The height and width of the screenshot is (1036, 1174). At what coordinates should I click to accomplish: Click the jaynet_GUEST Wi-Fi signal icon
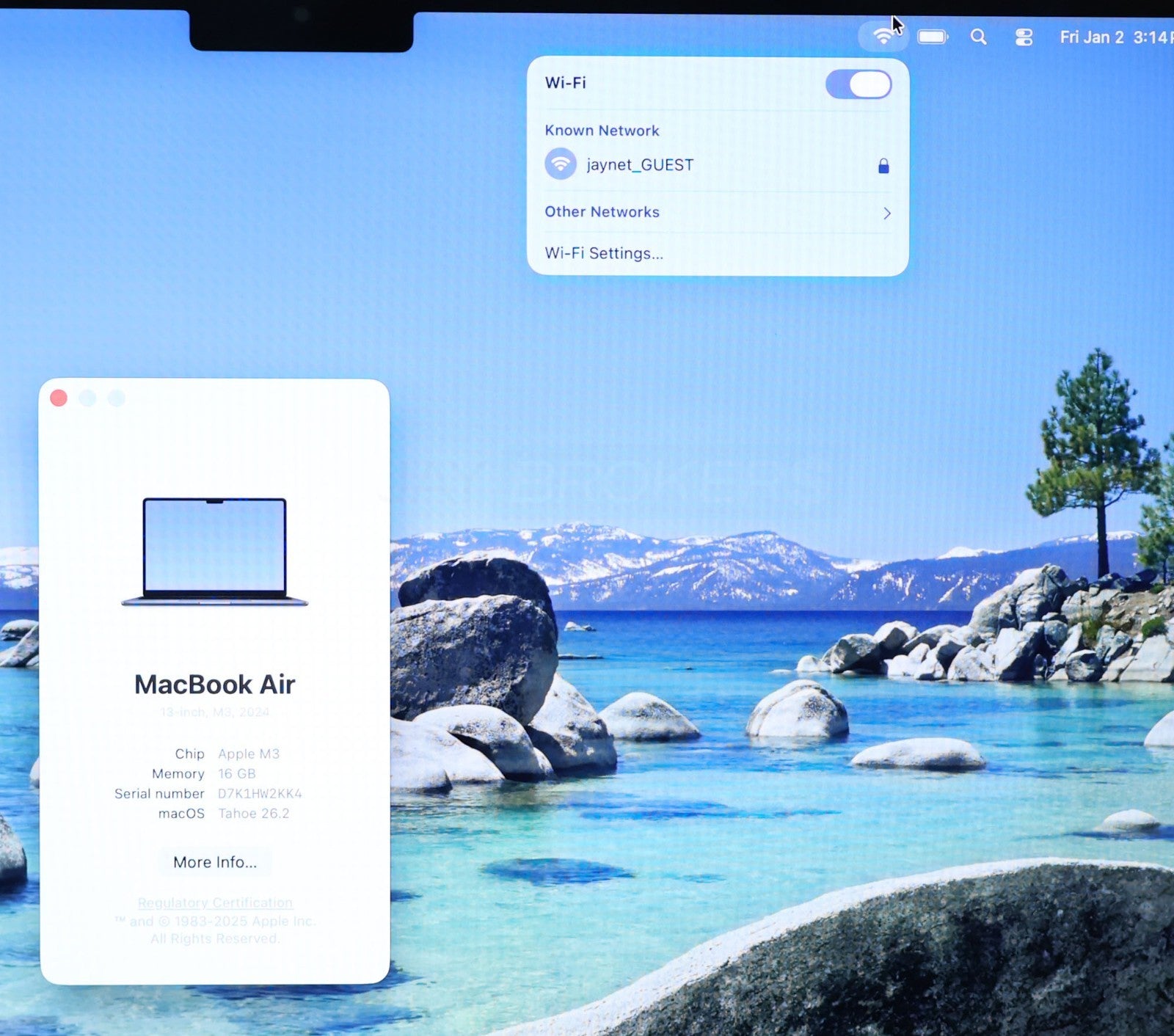pos(561,164)
